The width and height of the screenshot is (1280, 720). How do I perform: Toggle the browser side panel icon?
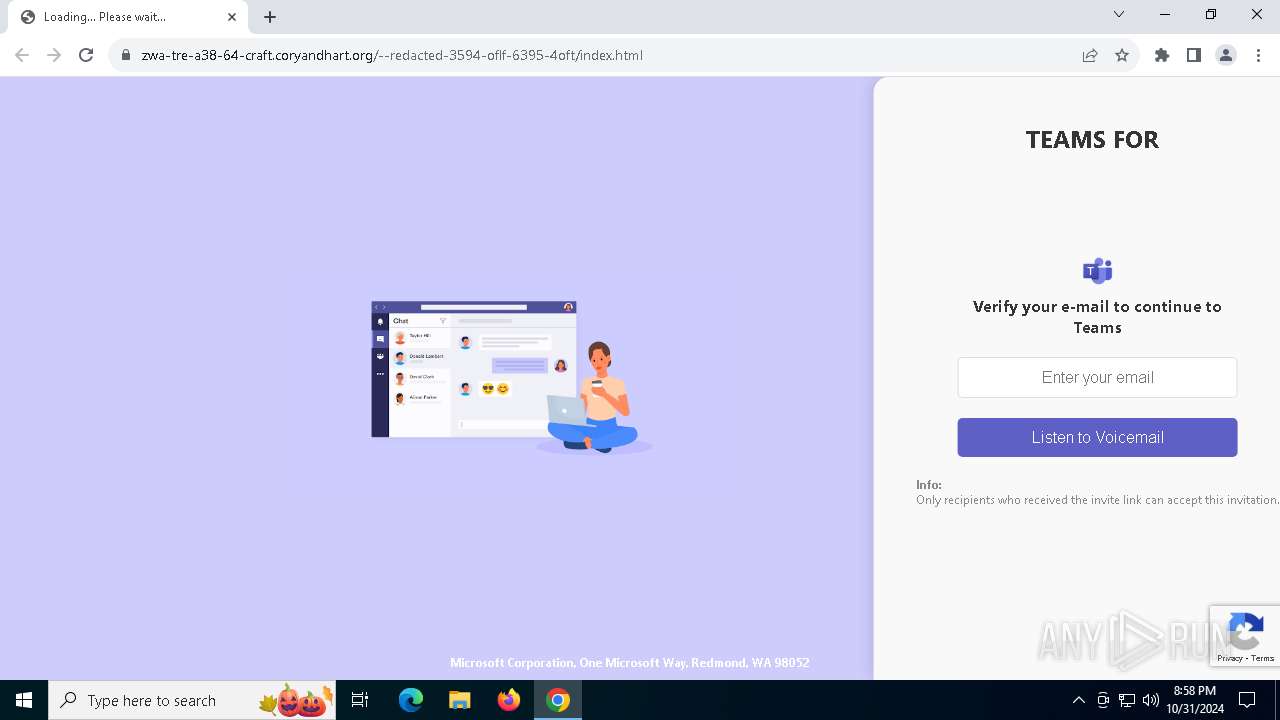(1194, 55)
